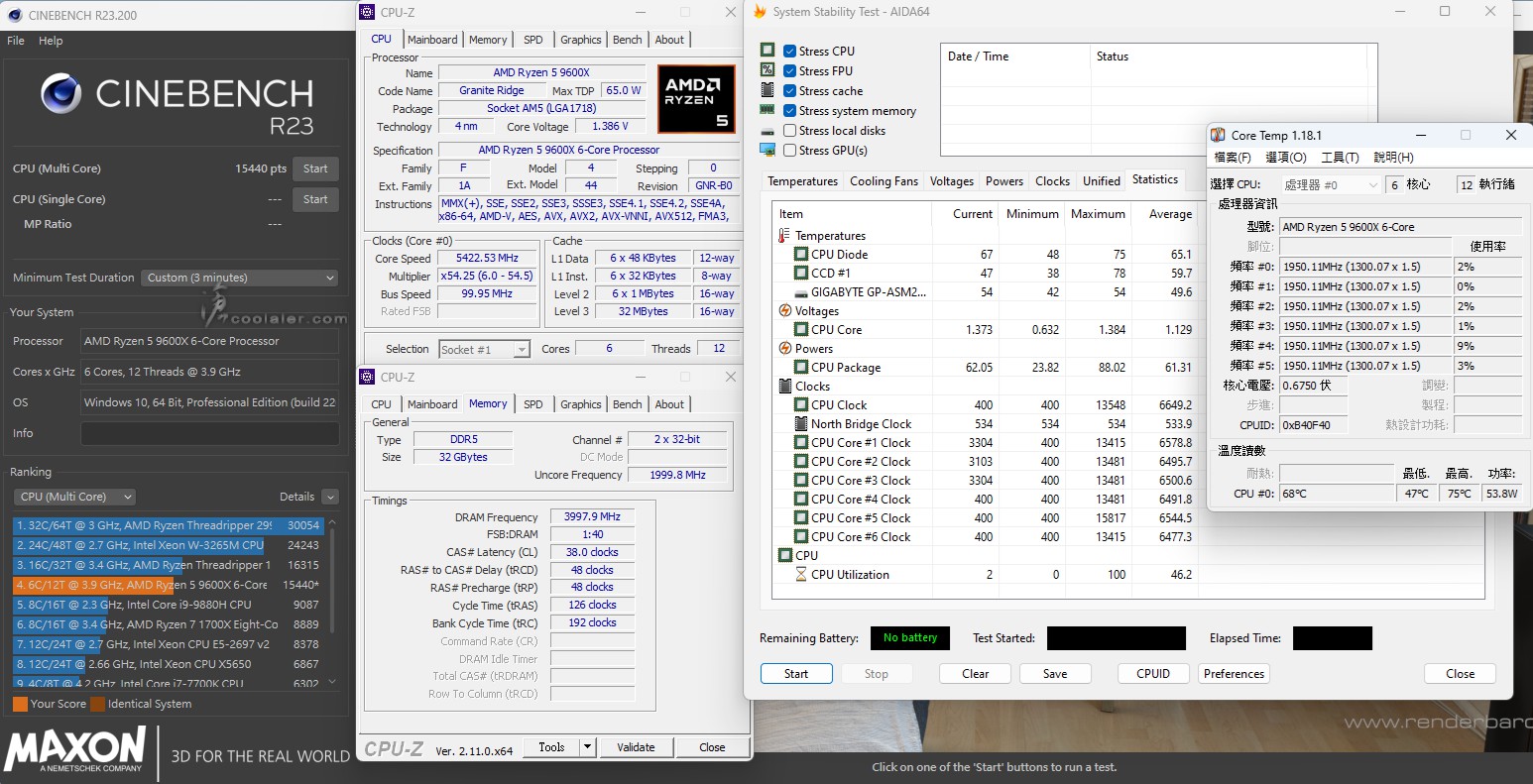Screen dimensions: 1533x784
Task: Open the Socket #1 selection dropdown
Action: point(484,349)
